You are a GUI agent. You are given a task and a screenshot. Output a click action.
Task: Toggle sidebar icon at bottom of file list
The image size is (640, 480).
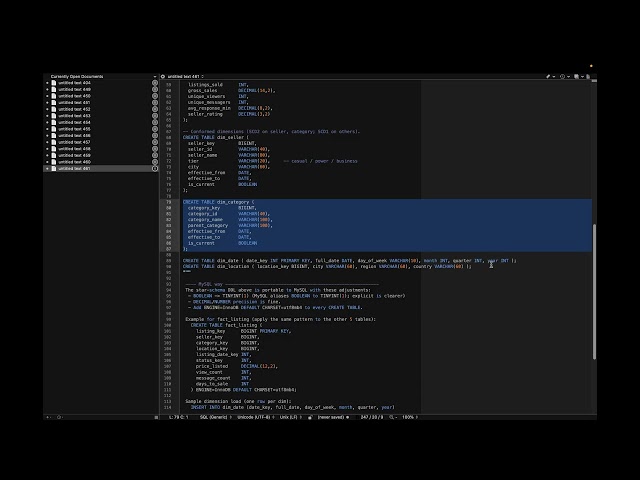point(156,417)
